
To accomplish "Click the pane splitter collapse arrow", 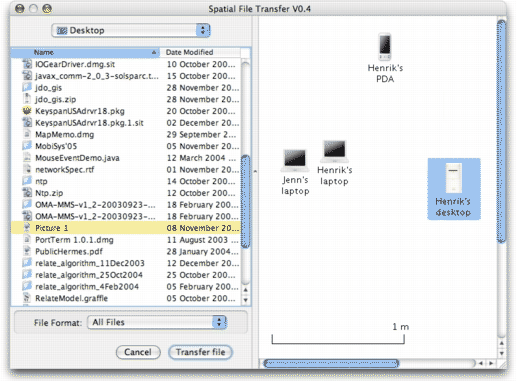I will (x=255, y=171).
